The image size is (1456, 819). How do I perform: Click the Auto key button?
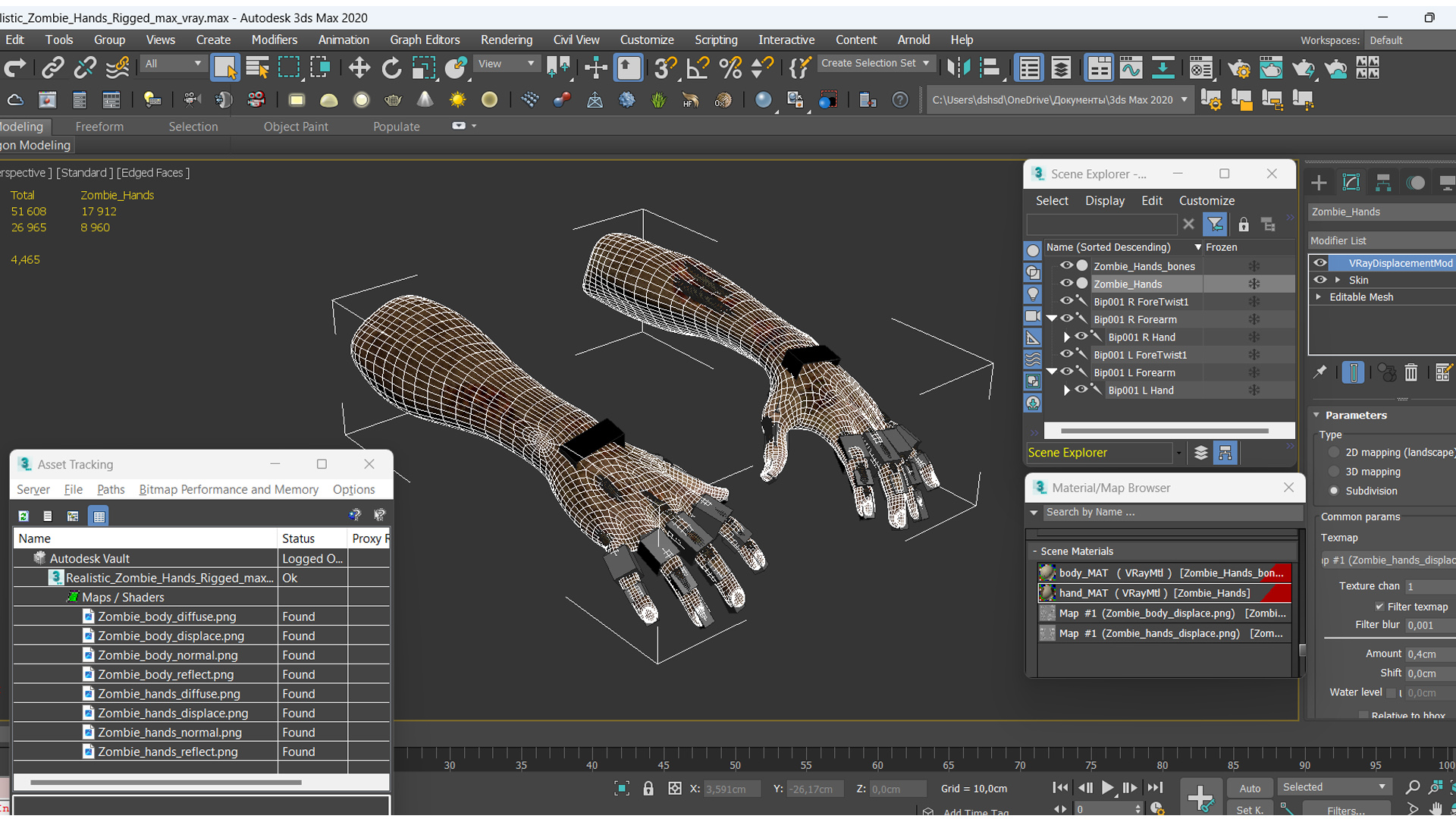[1250, 789]
